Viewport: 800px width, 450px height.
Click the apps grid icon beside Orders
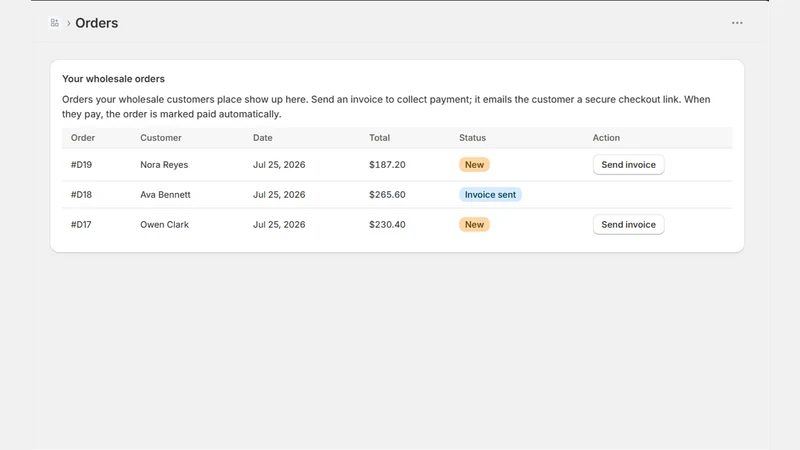pyautogui.click(x=55, y=23)
